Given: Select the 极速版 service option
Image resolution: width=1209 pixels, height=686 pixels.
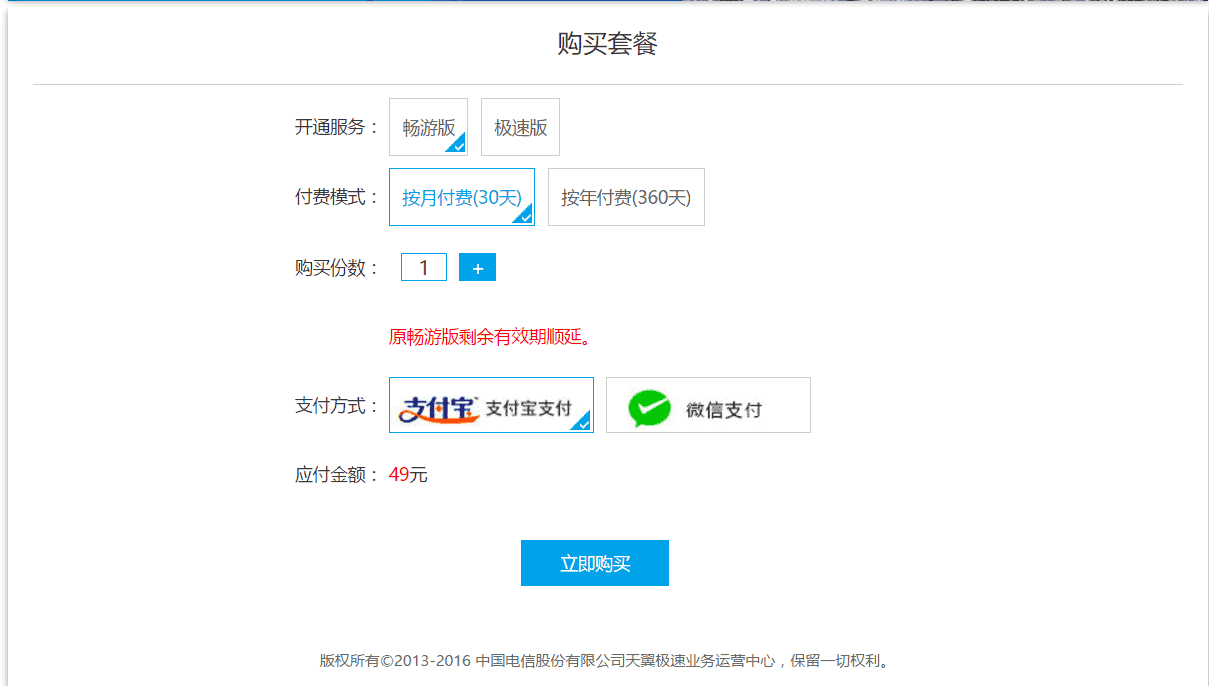Looking at the screenshot, I should (520, 127).
